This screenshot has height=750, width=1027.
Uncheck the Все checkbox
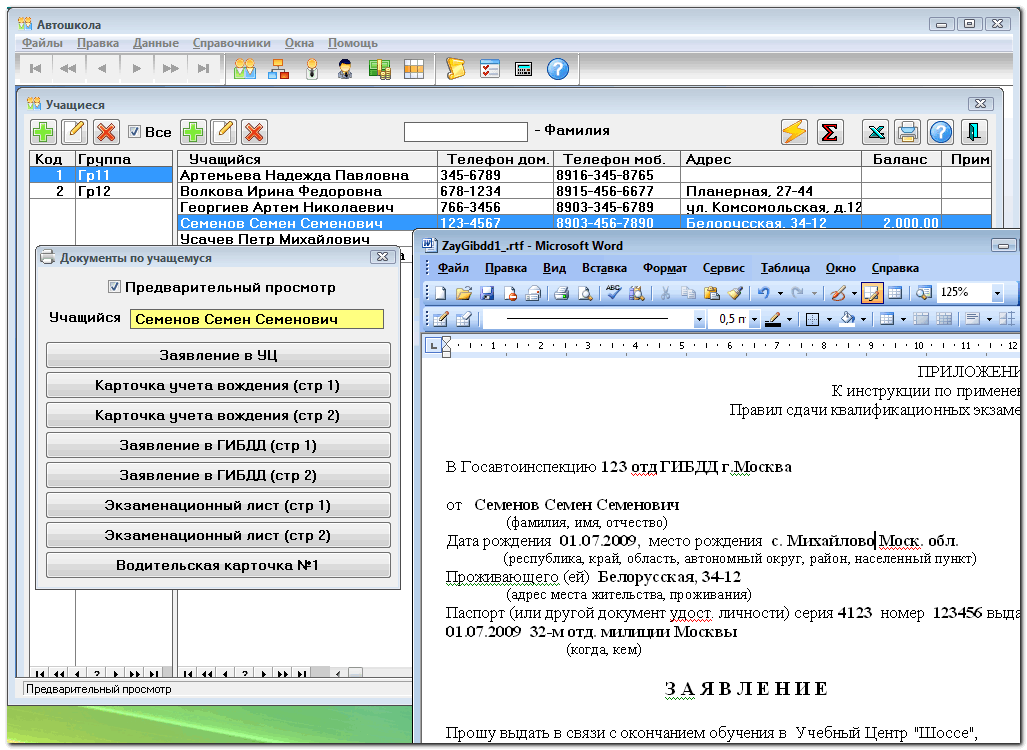(x=135, y=132)
